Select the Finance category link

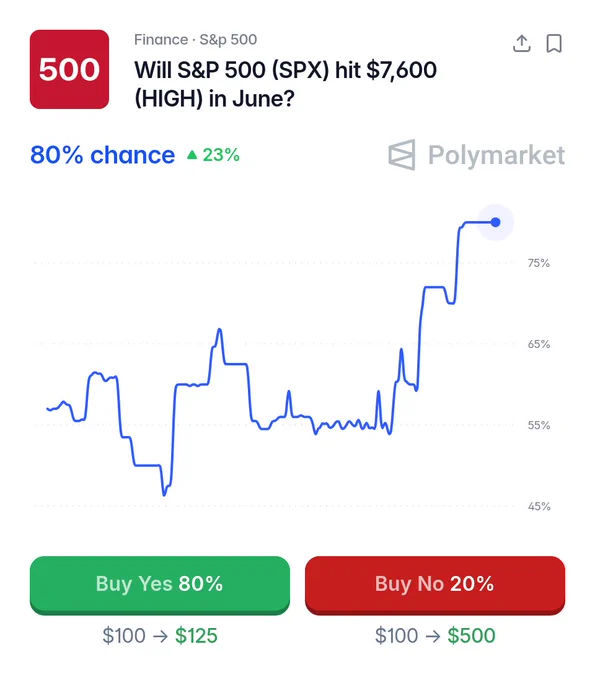161,39
